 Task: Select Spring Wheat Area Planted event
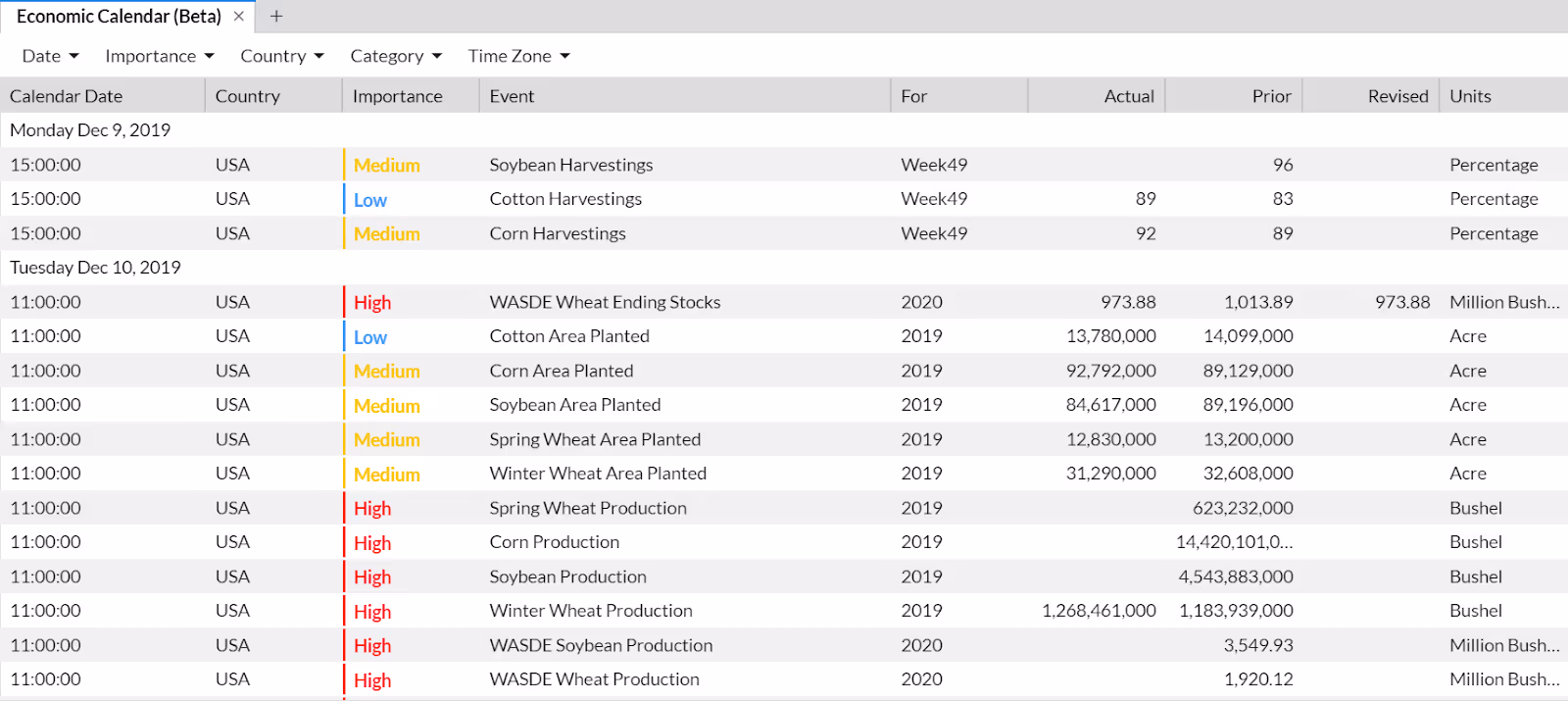point(595,439)
